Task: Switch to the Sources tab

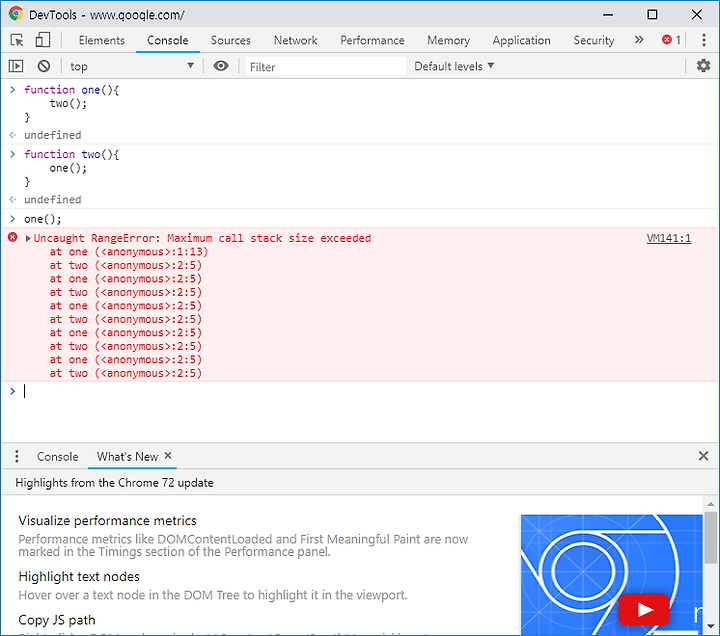Action: click(x=231, y=40)
